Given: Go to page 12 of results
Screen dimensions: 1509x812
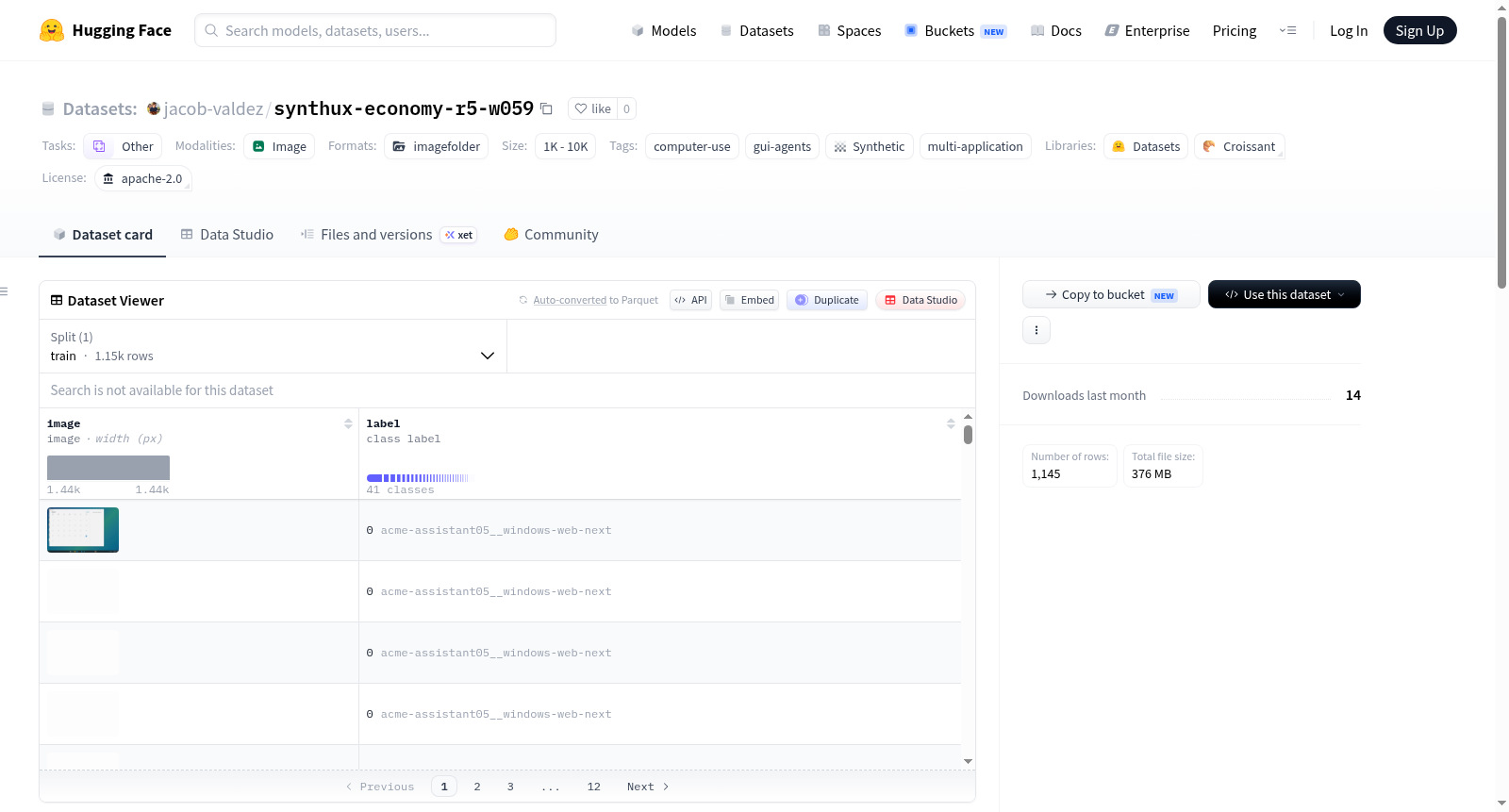Looking at the screenshot, I should pos(593,787).
